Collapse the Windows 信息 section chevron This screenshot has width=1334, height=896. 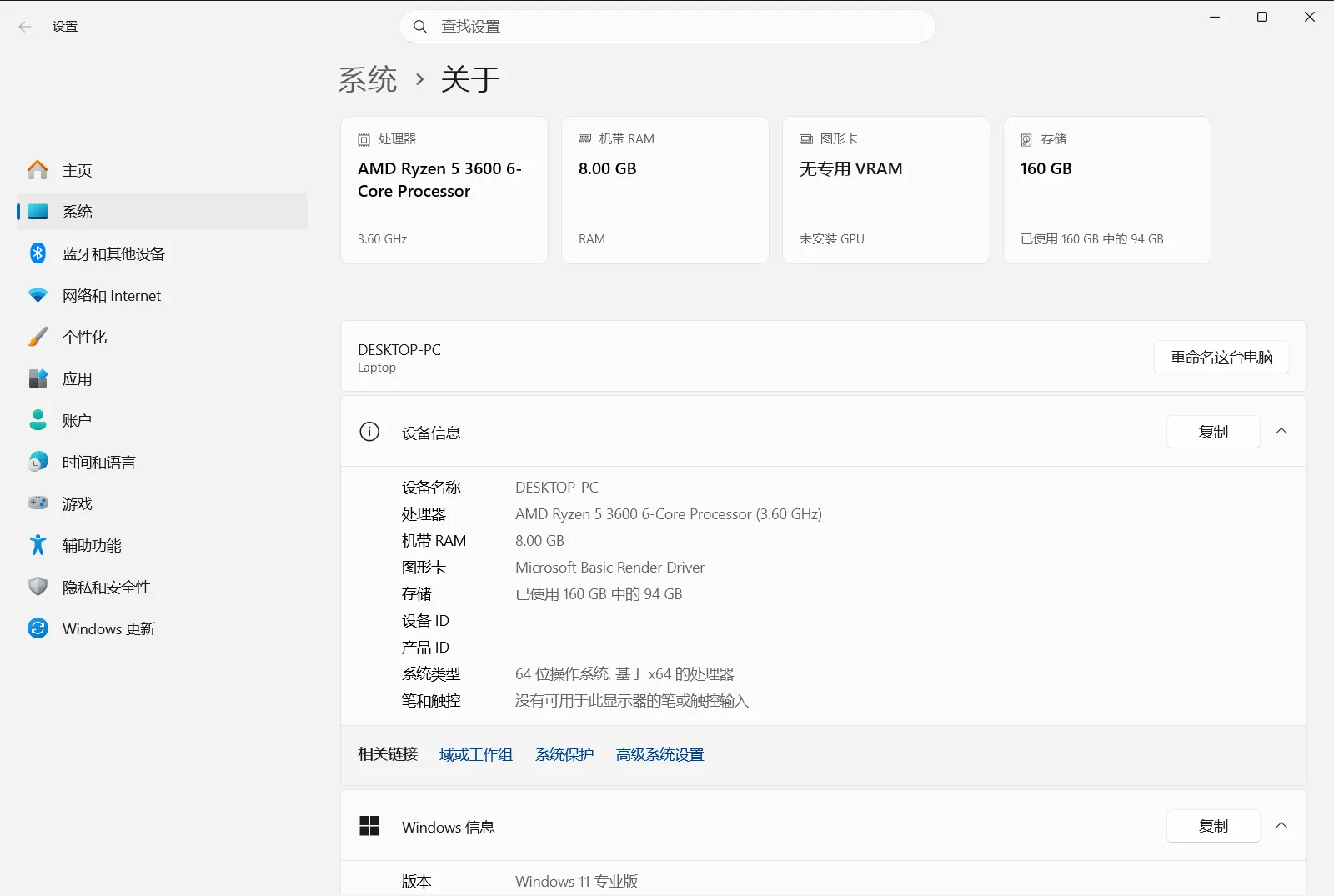click(1281, 826)
